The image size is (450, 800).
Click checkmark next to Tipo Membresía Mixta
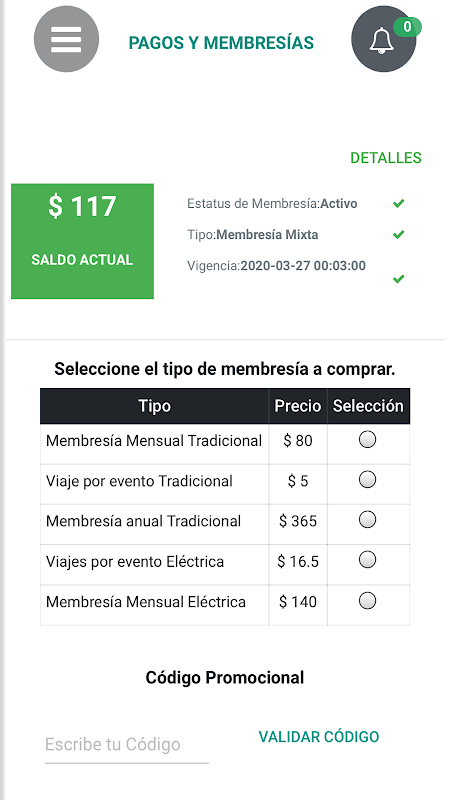pyautogui.click(x=398, y=234)
